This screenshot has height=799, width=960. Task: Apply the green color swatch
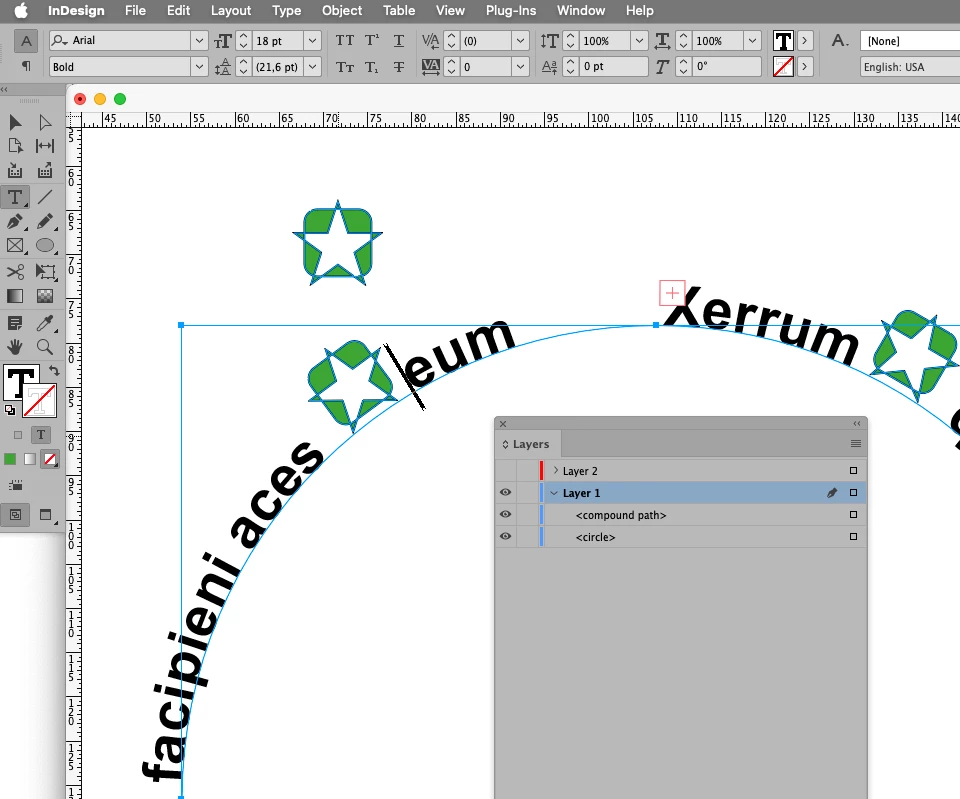[x=10, y=459]
